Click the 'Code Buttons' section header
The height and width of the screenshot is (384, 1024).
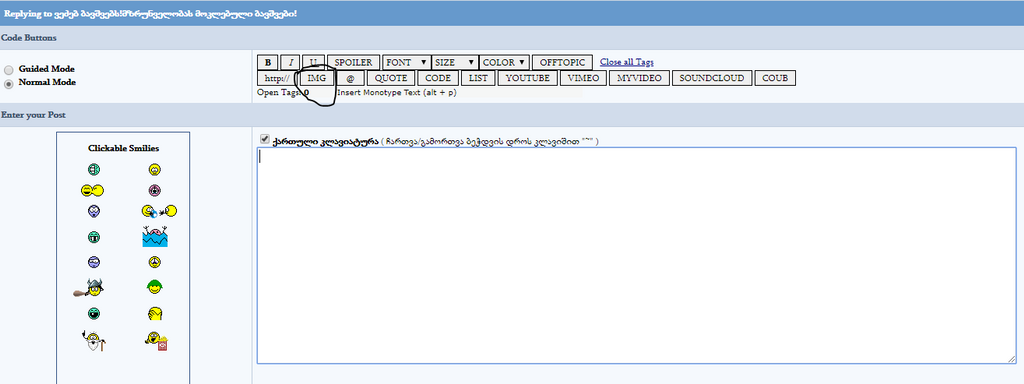[x=512, y=38]
